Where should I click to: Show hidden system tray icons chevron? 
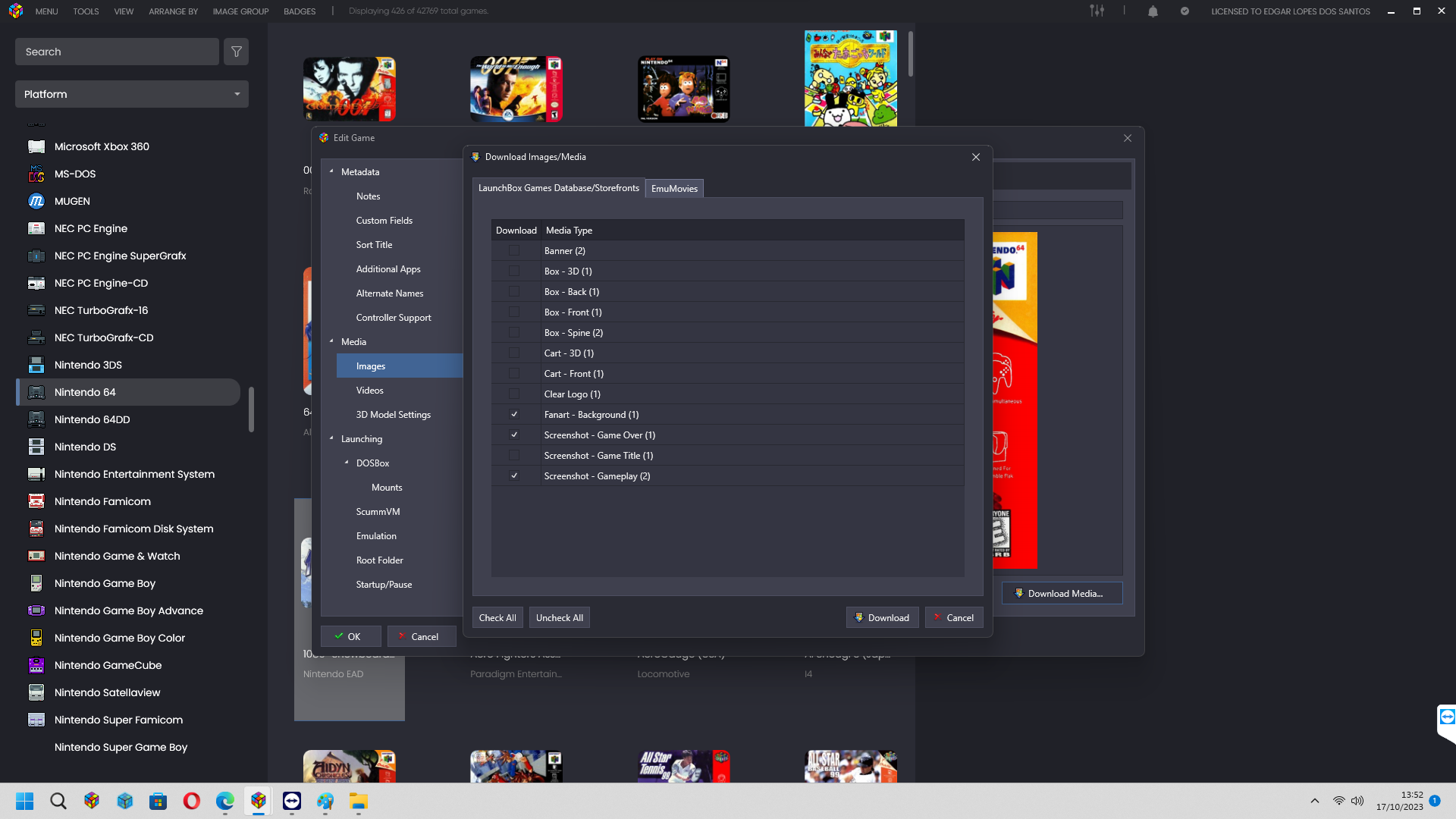pyautogui.click(x=1315, y=801)
